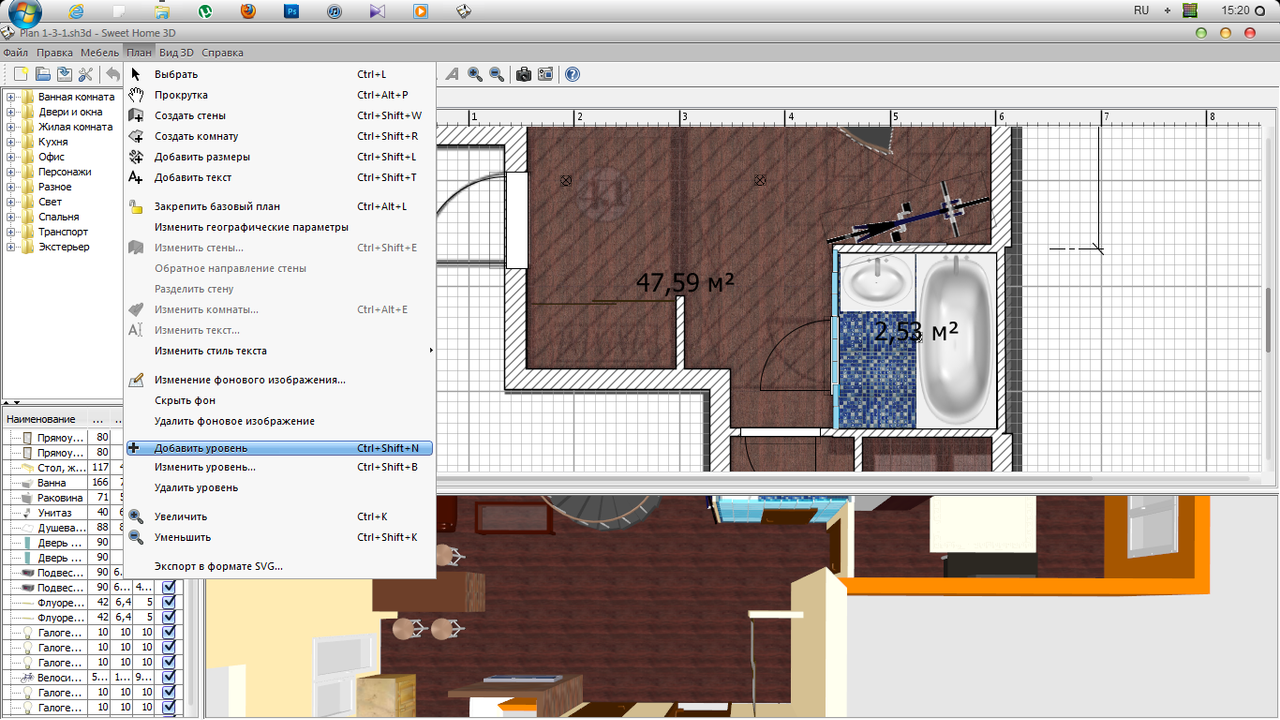
Task: Expand the Кухня furniture category
Action: (x=11, y=142)
